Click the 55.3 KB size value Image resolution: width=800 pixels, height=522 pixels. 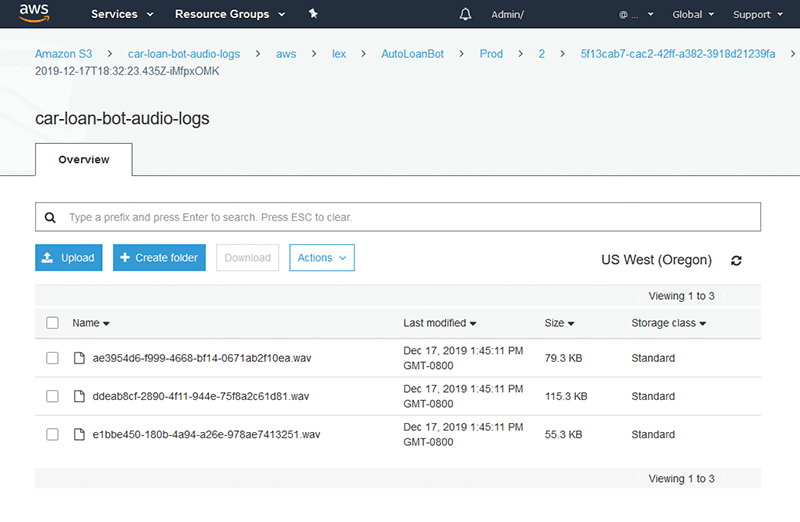(563, 435)
